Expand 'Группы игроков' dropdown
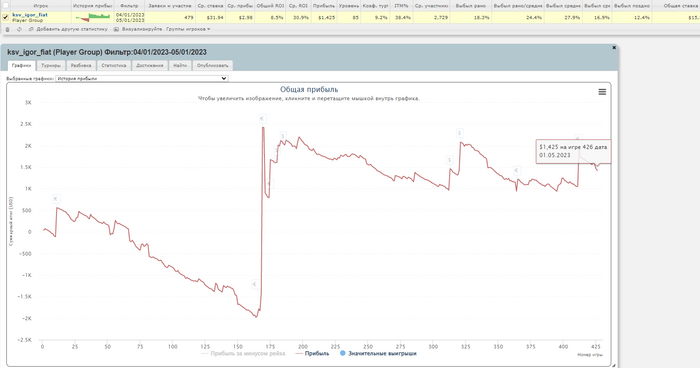The image size is (700, 368). point(188,29)
